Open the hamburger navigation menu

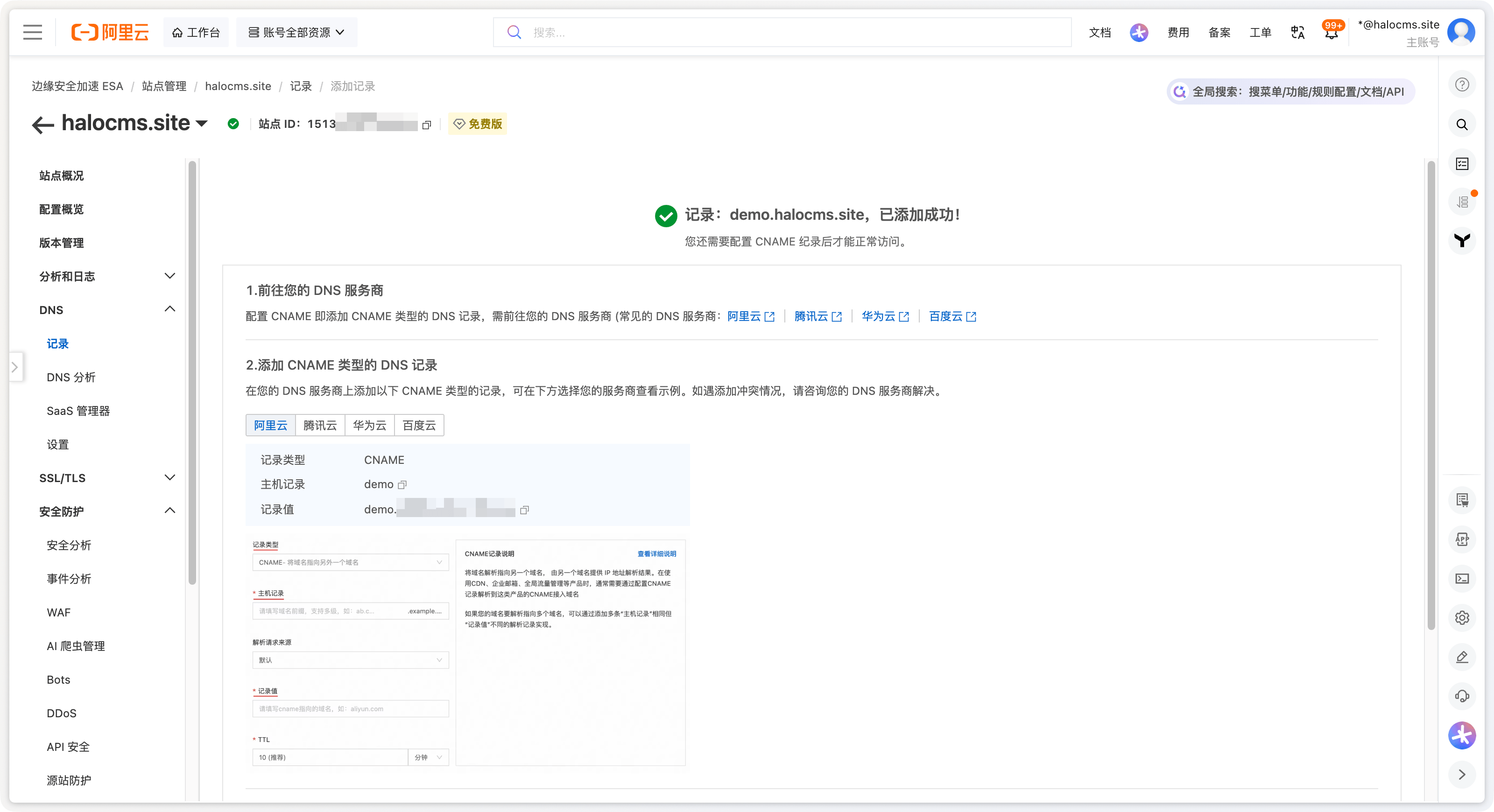[33, 33]
